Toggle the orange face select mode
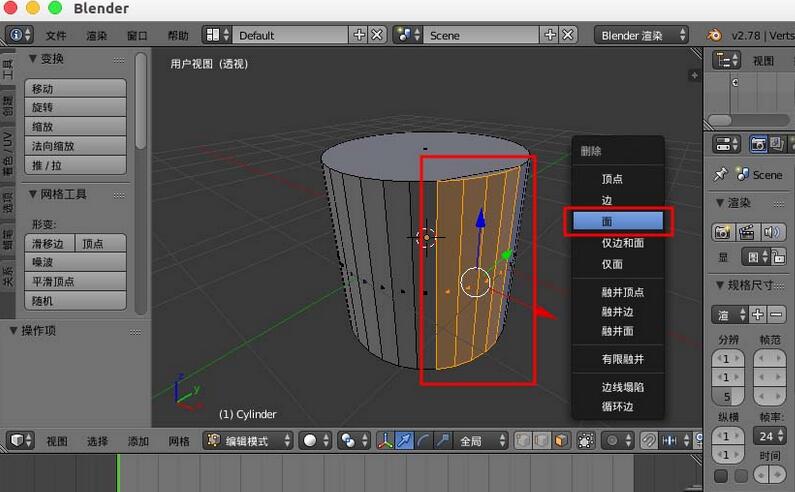The width and height of the screenshot is (795, 492). coord(560,440)
